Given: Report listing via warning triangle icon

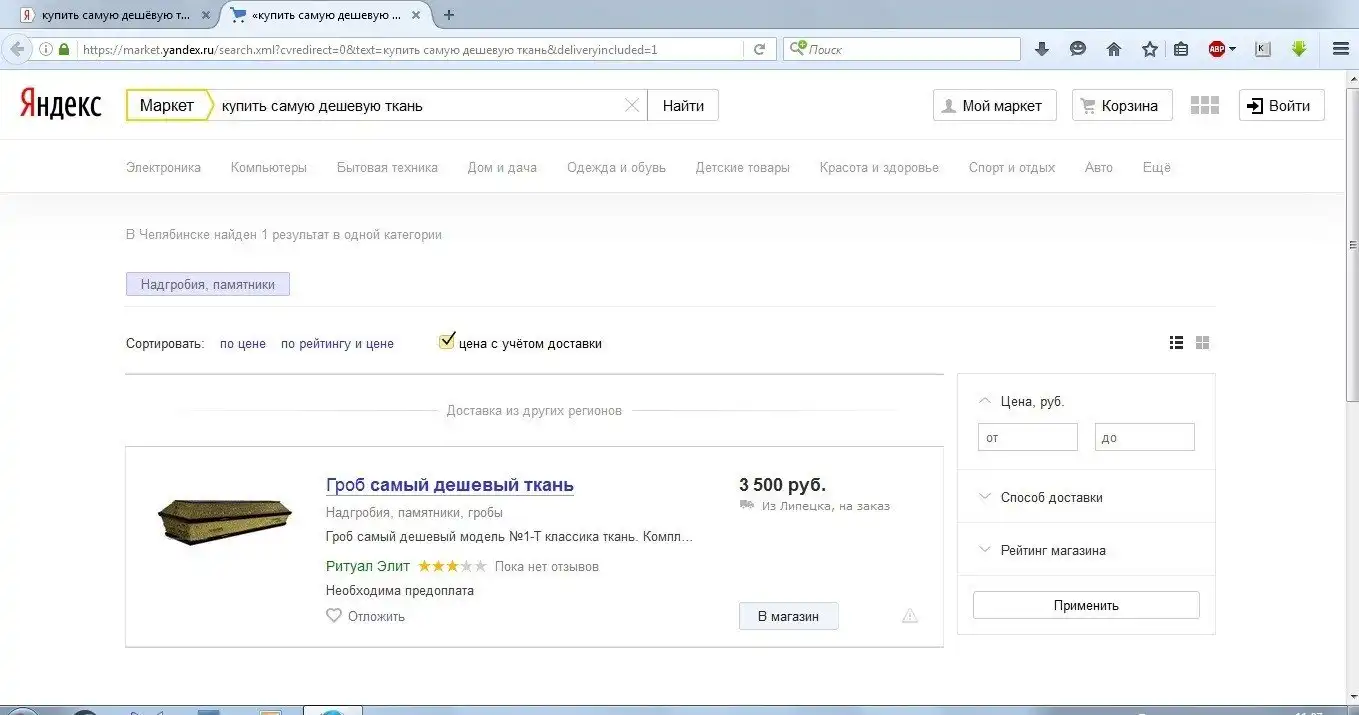Looking at the screenshot, I should coord(909,616).
